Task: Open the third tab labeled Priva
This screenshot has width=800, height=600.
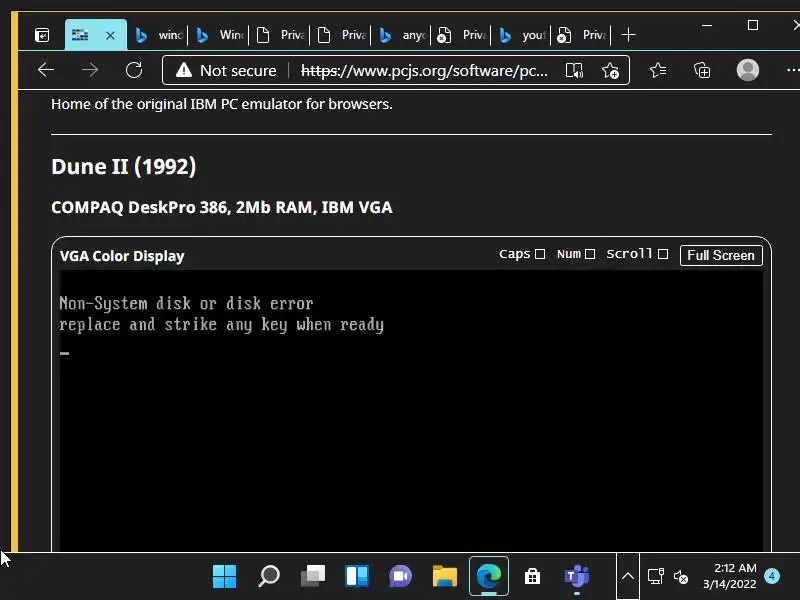Action: click(x=462, y=35)
